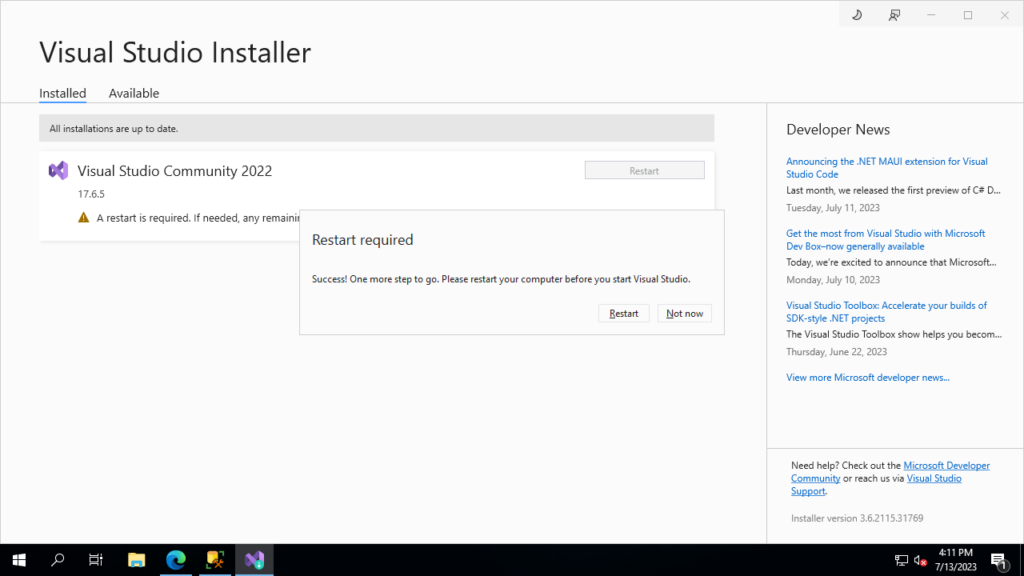Maximize the Visual Studio Installer window
Screen dimensions: 1024x576
click(x=968, y=15)
